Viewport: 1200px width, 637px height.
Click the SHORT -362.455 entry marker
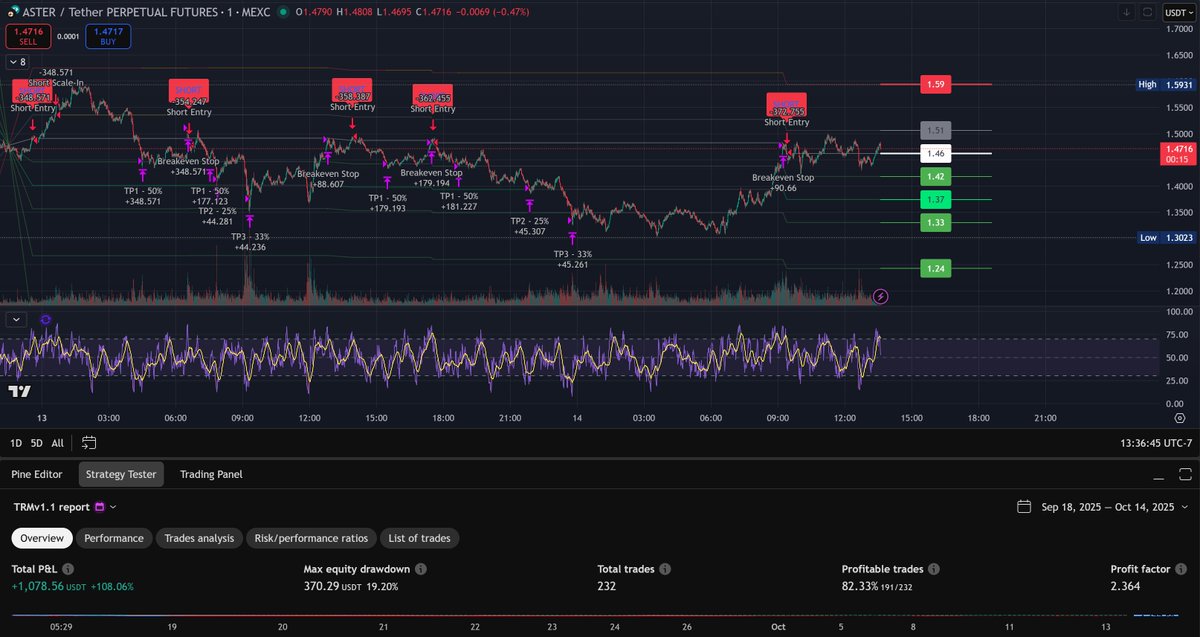432,97
